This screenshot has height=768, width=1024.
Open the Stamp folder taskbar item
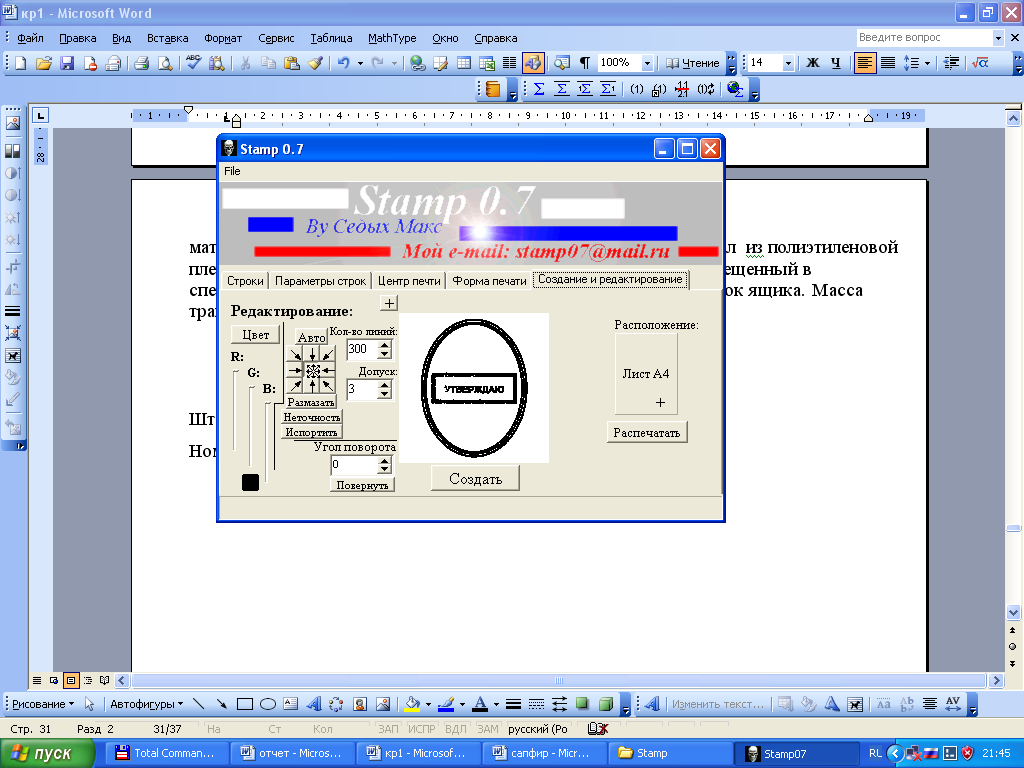pyautogui.click(x=671, y=754)
